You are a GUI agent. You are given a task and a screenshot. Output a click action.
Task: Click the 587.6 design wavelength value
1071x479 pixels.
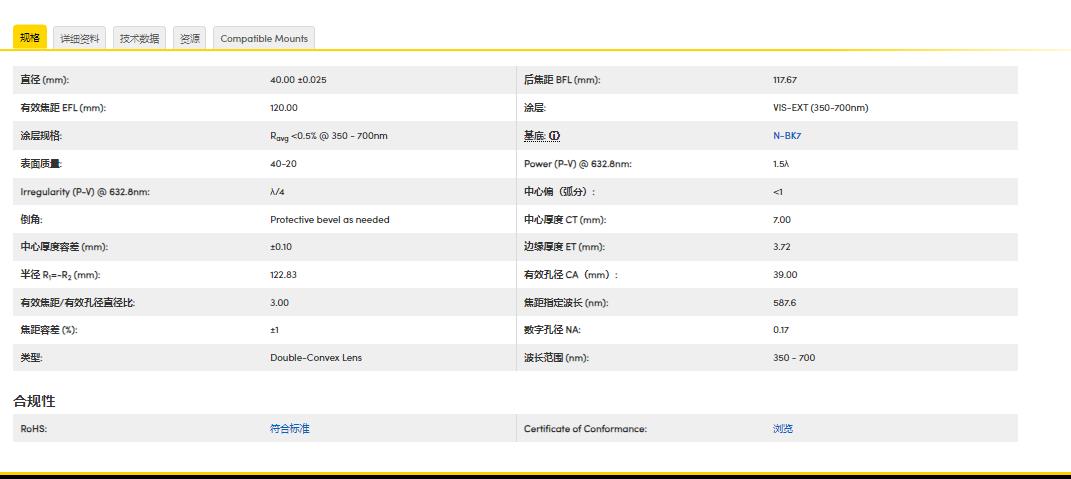[x=784, y=303]
